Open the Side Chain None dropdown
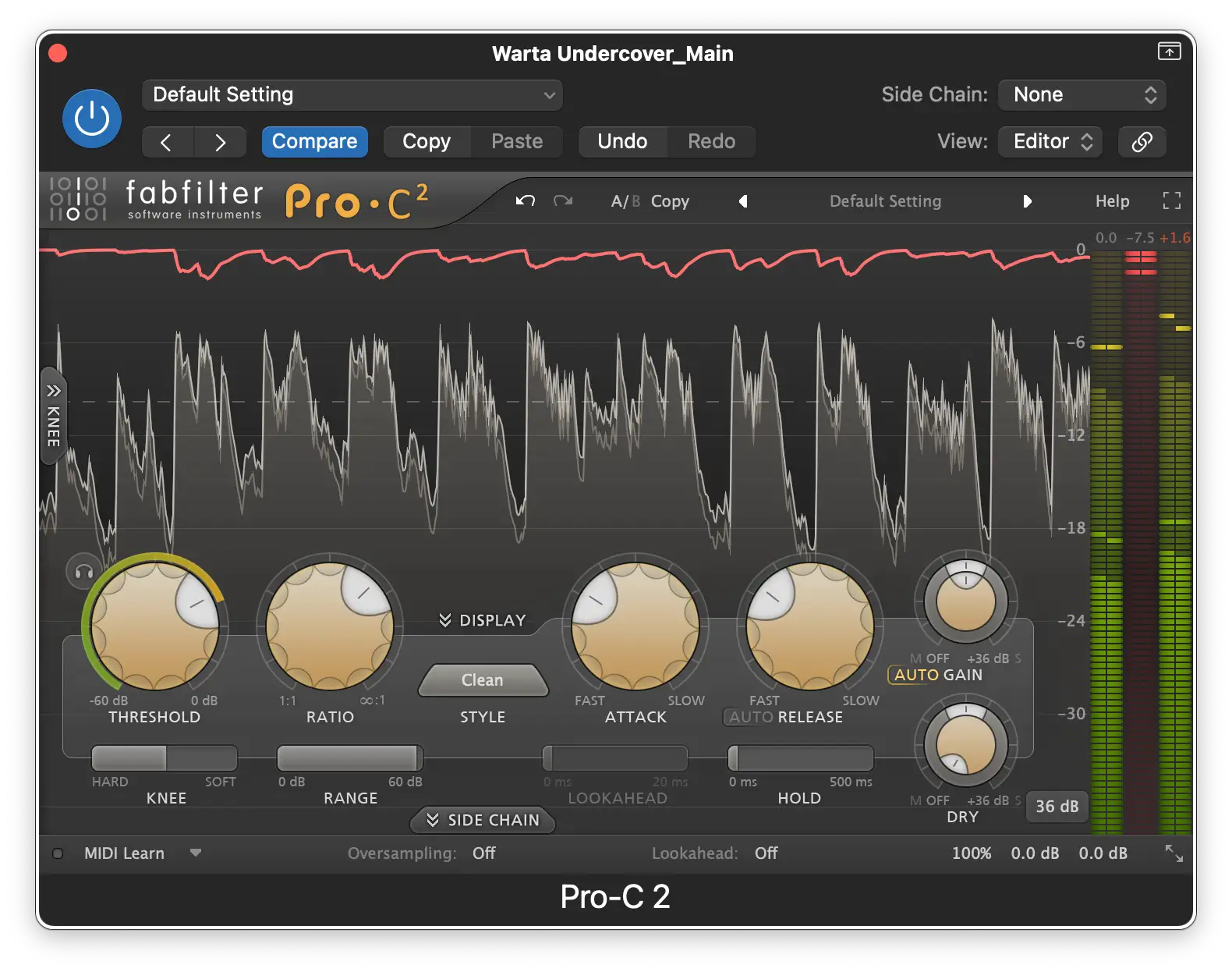1232x972 pixels. (x=1082, y=95)
